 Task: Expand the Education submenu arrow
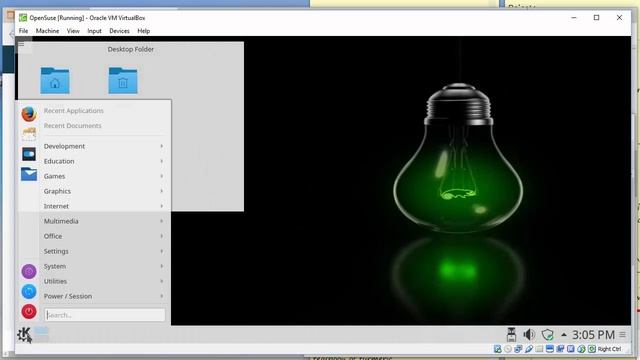[x=162, y=161]
